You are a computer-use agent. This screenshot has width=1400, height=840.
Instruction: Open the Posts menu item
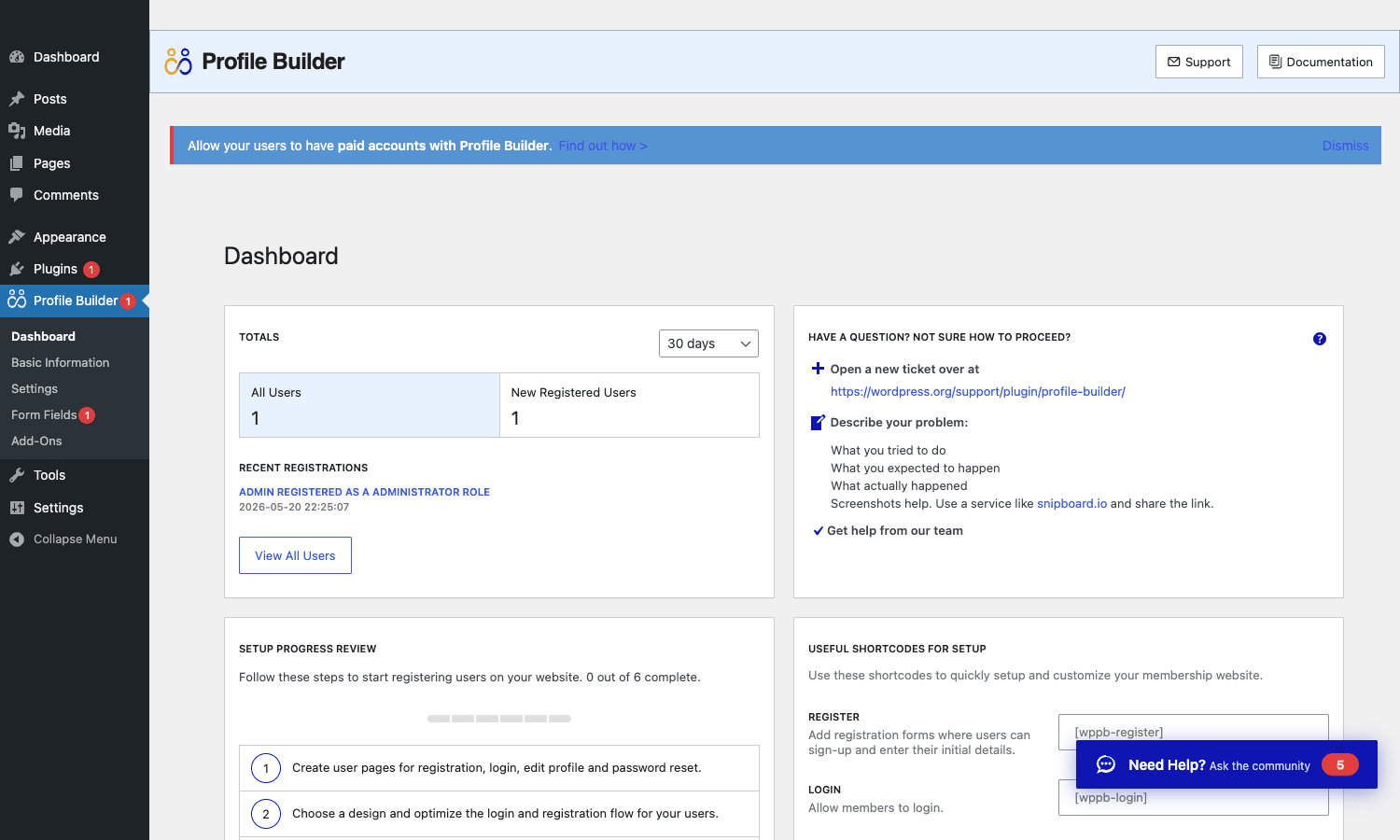(75, 99)
